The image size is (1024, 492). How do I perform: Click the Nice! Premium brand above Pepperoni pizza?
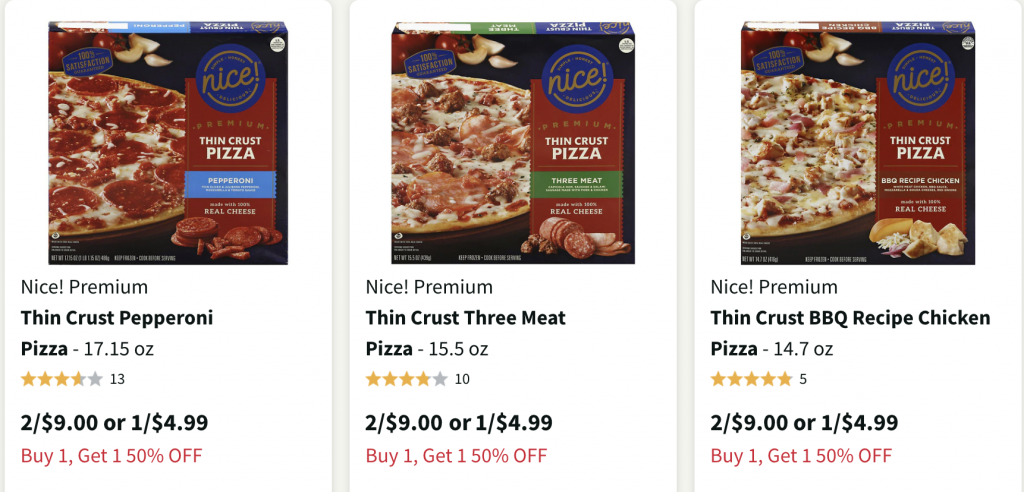click(x=84, y=287)
